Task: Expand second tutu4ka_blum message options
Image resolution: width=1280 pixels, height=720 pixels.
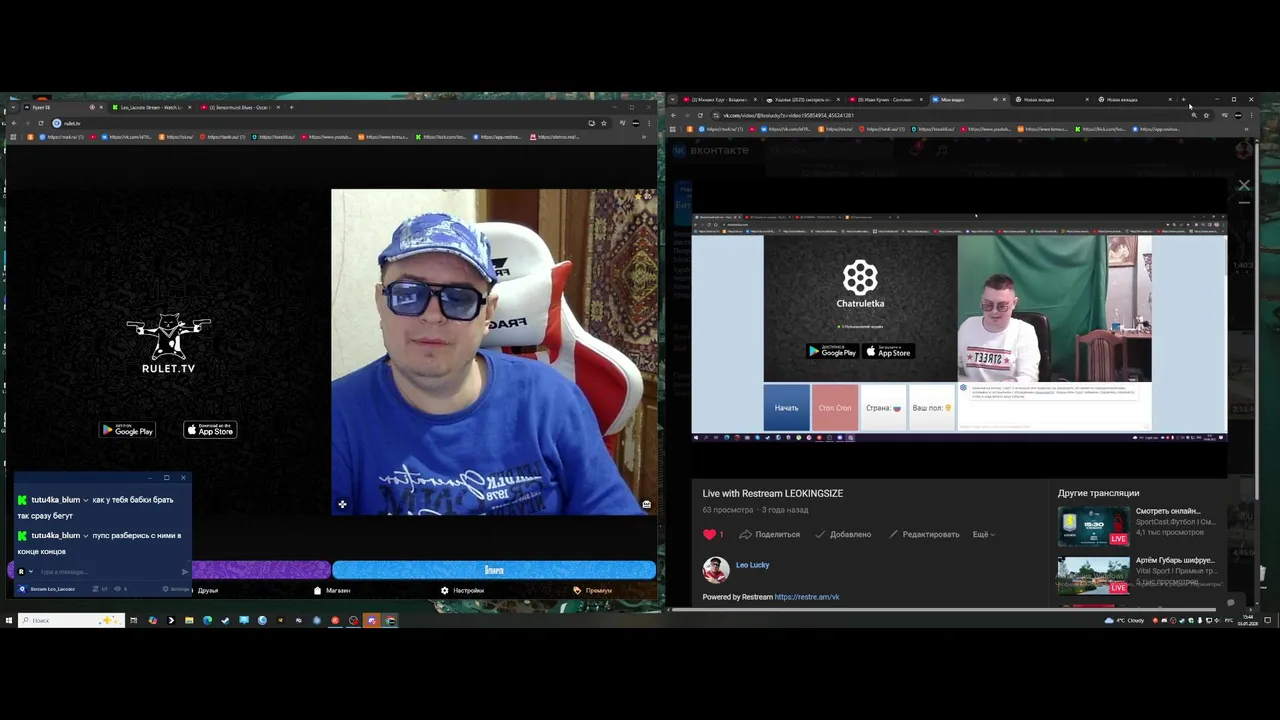Action: (86, 536)
